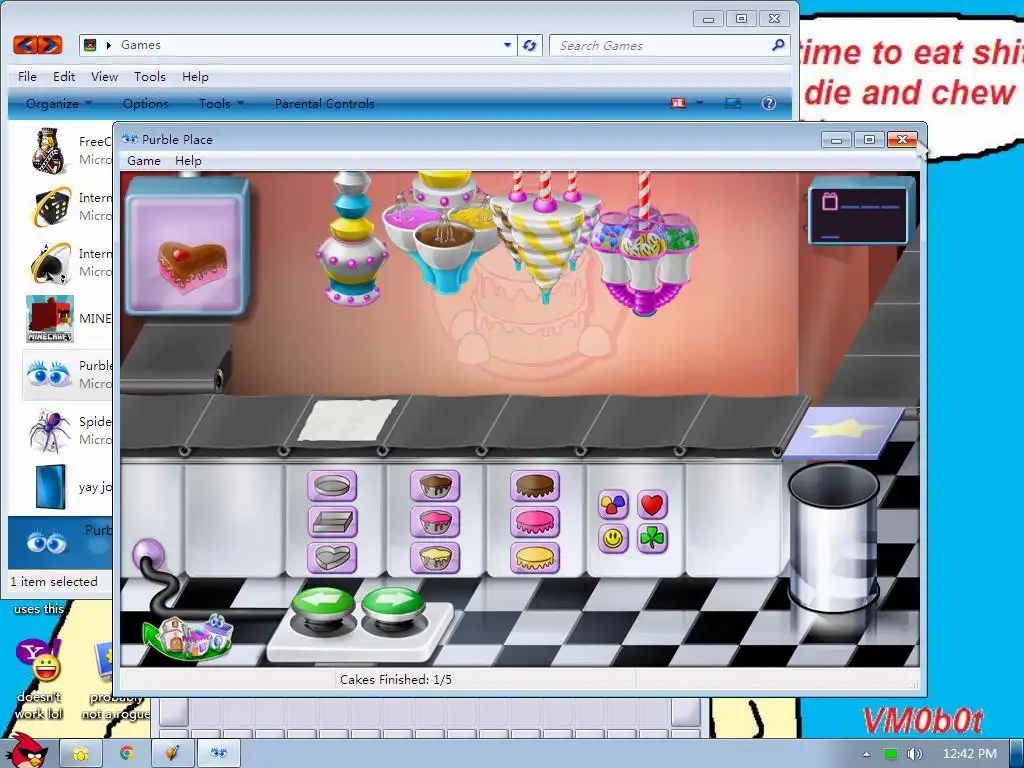Refresh the Games folder view
The width and height of the screenshot is (1024, 768).
click(x=530, y=45)
